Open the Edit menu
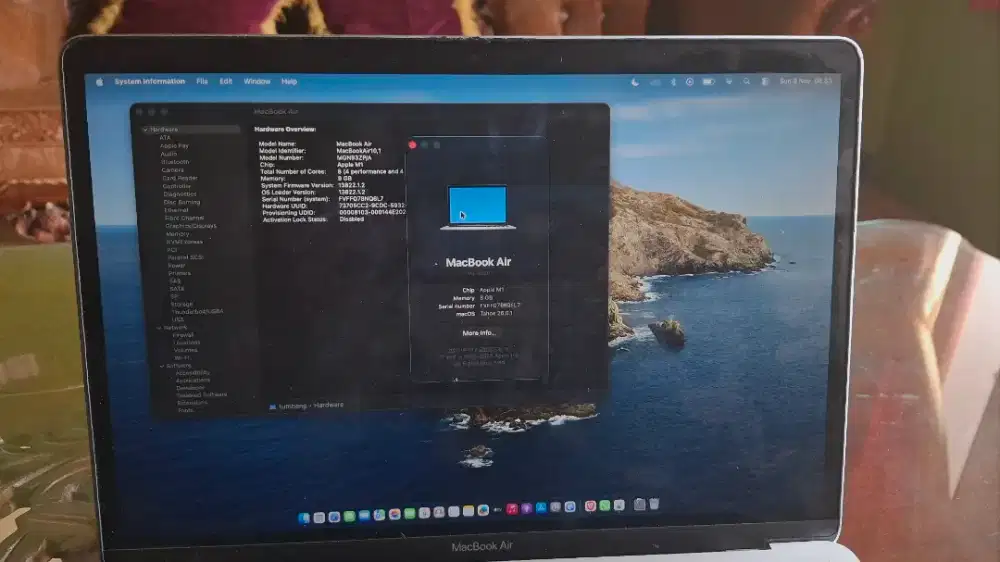 click(x=226, y=82)
